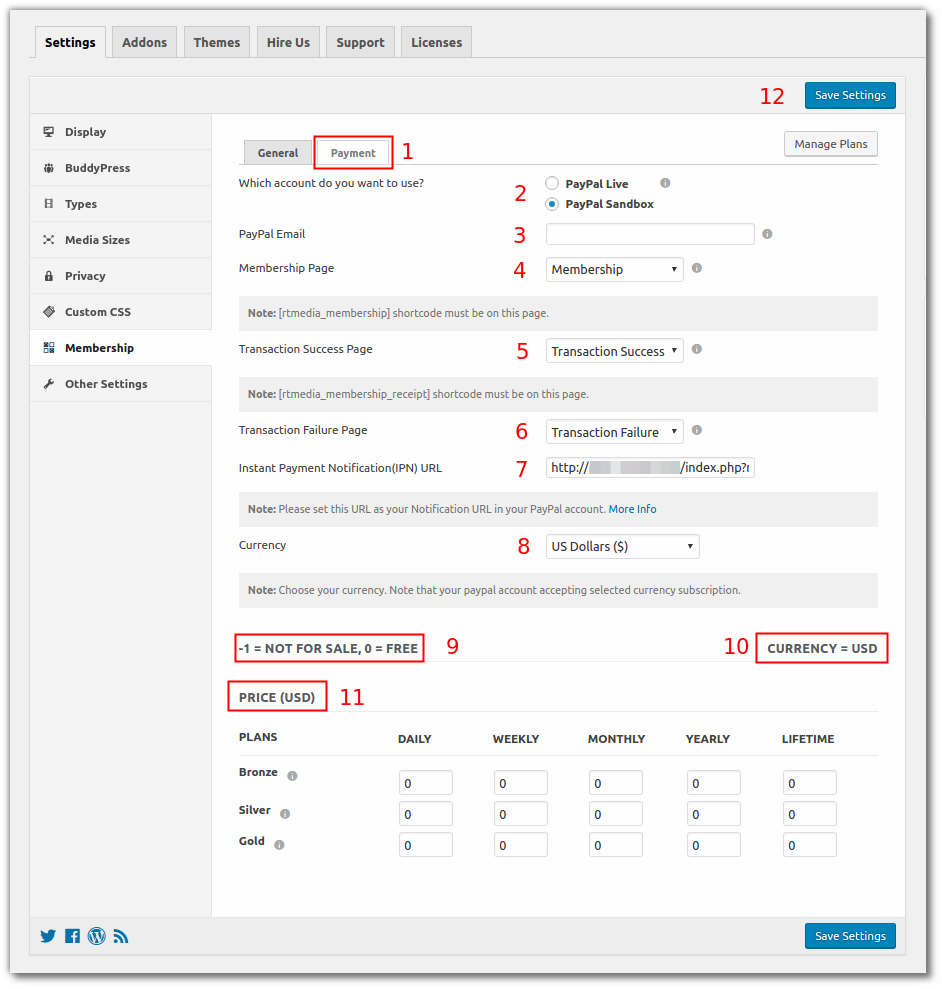This screenshot has width=942, height=989.
Task: Click the RSS feed icon
Action: (x=120, y=936)
